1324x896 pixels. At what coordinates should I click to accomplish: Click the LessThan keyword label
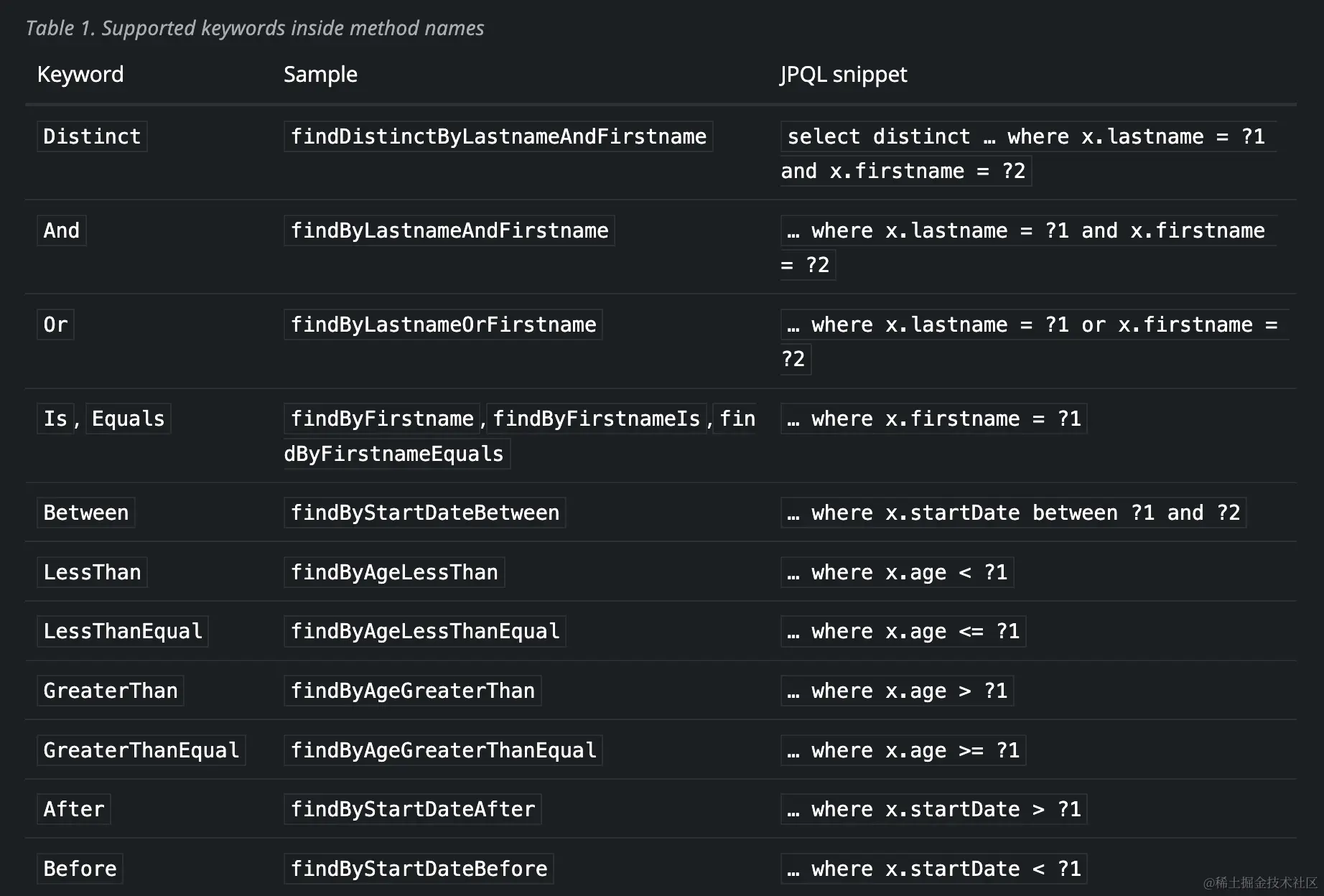[x=92, y=572]
